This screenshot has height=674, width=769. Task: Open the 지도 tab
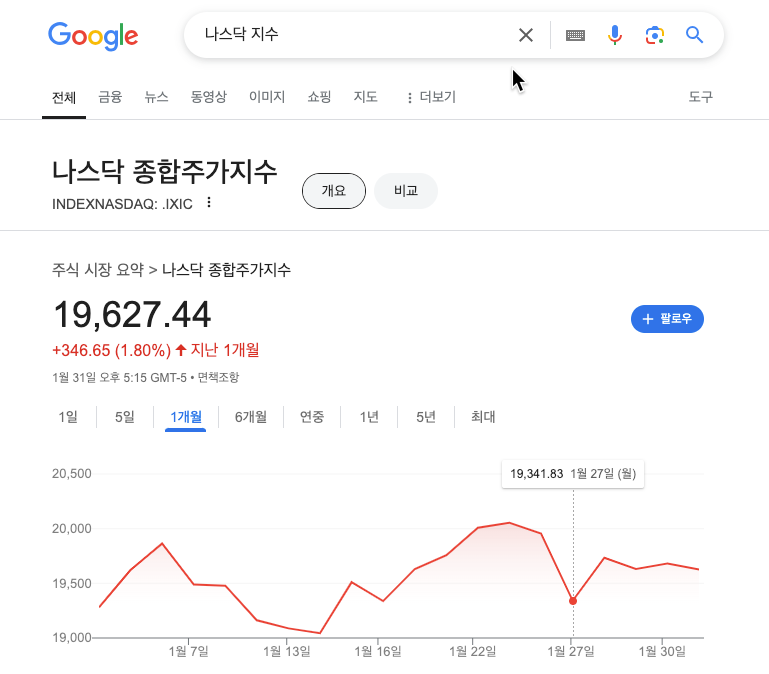365,97
